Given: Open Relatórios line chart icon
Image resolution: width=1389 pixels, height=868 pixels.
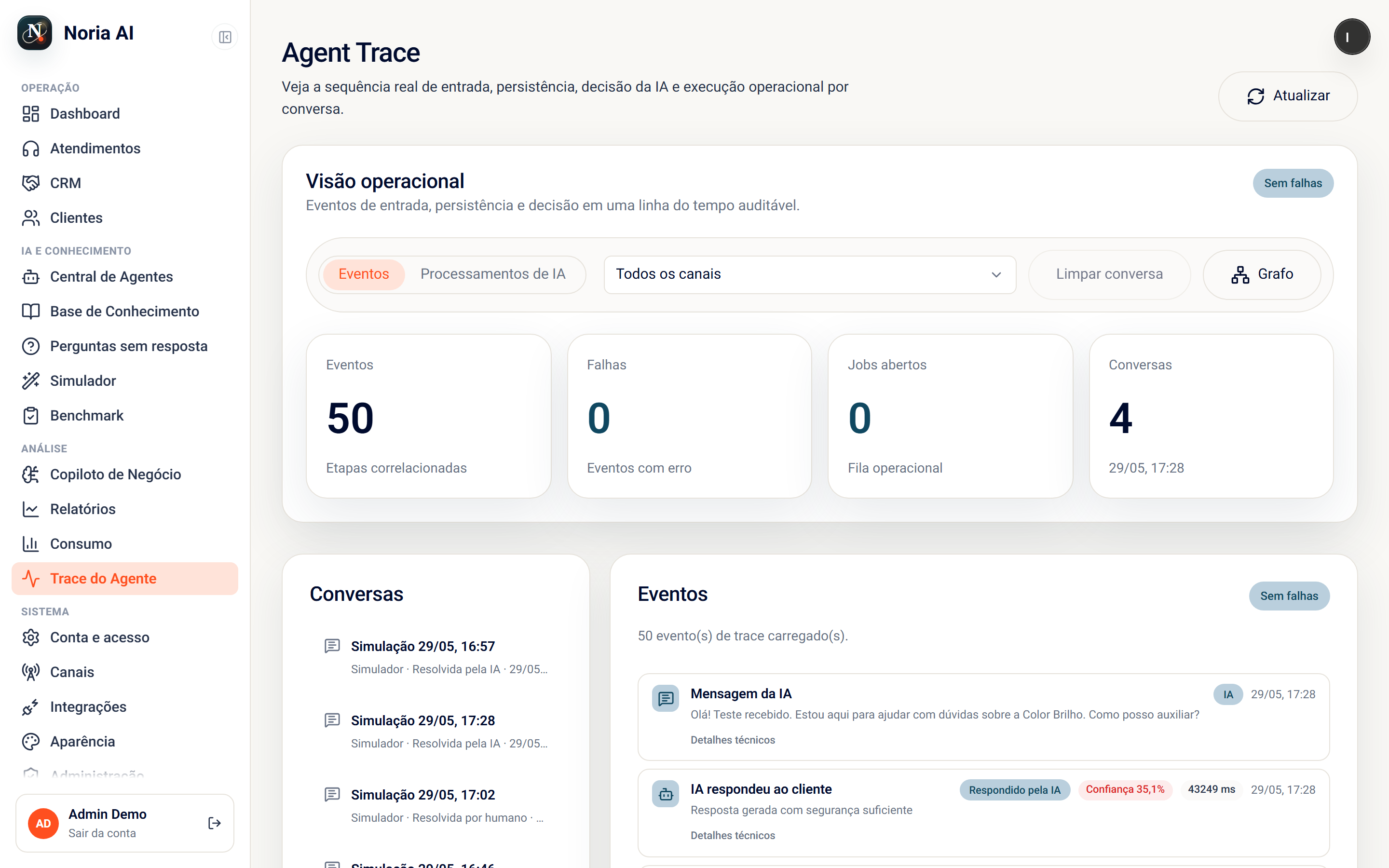Looking at the screenshot, I should pos(30,509).
